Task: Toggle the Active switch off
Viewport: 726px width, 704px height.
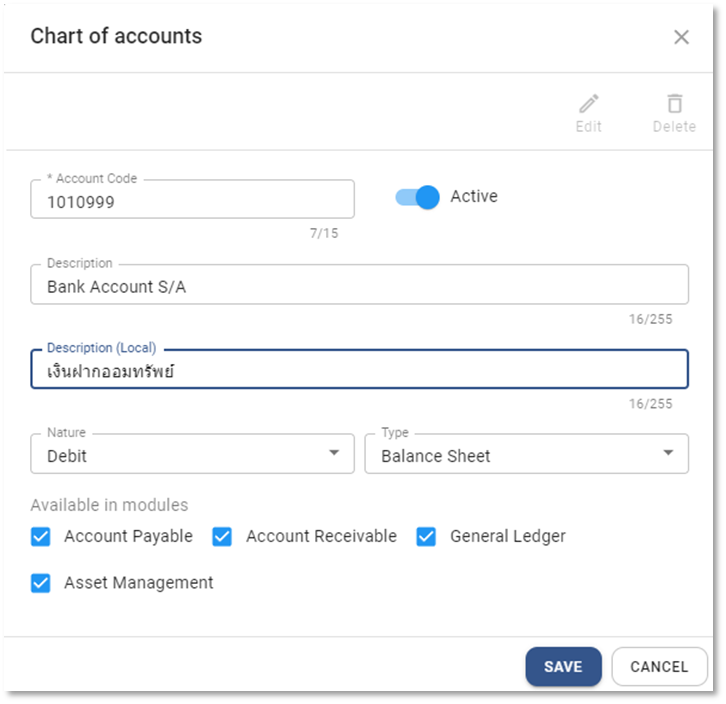Action: click(418, 197)
